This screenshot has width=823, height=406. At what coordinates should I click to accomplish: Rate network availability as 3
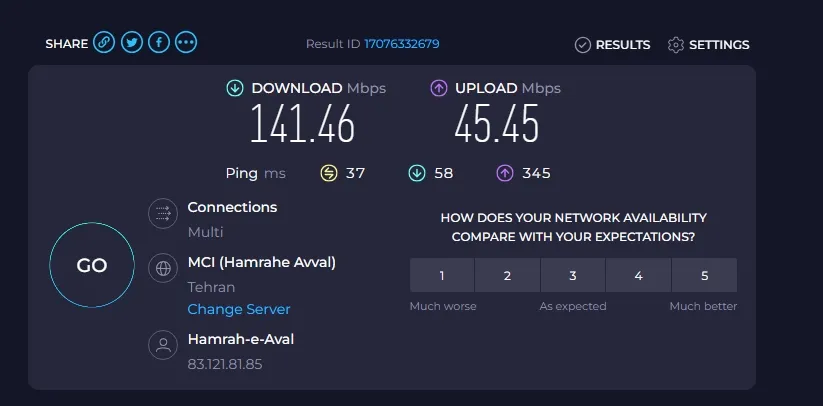[573, 275]
